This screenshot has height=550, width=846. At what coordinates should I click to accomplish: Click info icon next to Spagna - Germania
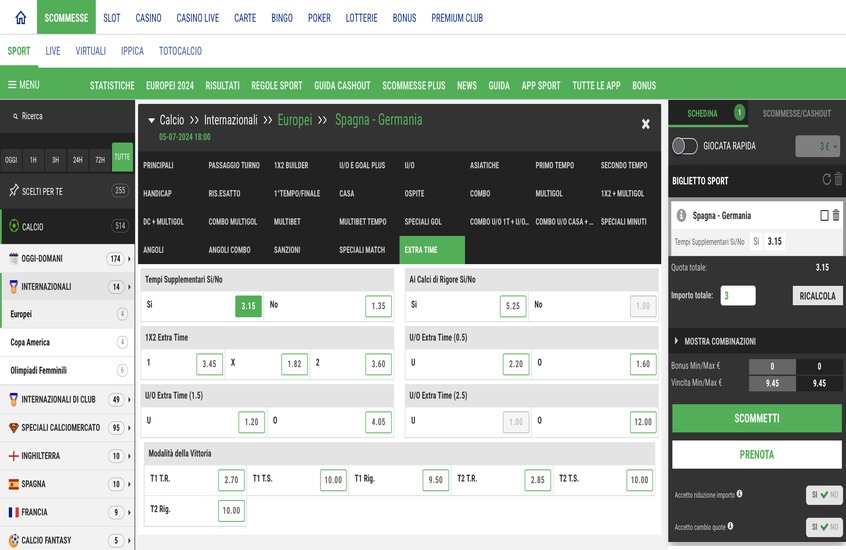click(x=681, y=215)
